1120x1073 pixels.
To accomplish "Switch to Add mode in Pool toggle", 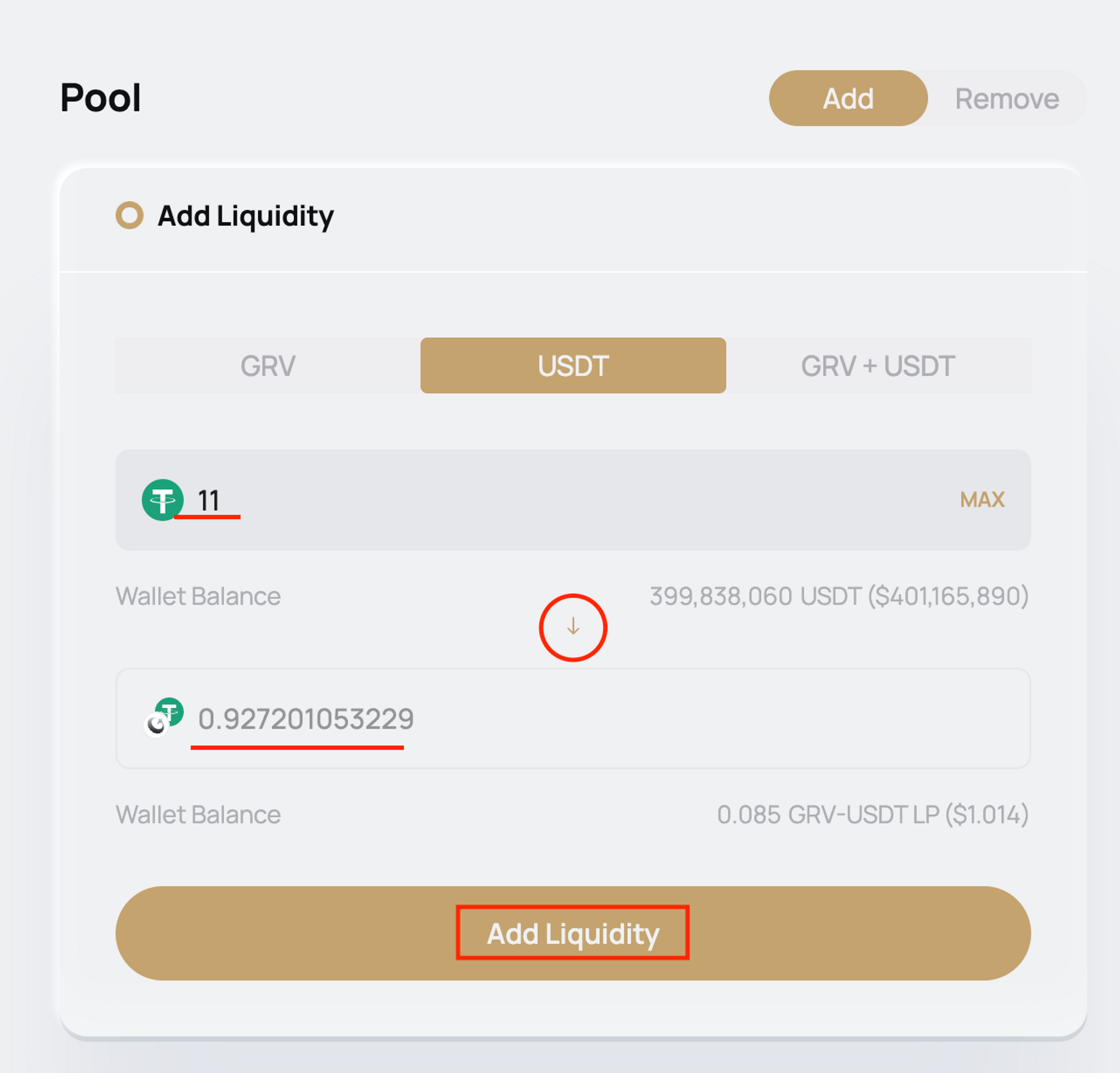I will point(848,98).
